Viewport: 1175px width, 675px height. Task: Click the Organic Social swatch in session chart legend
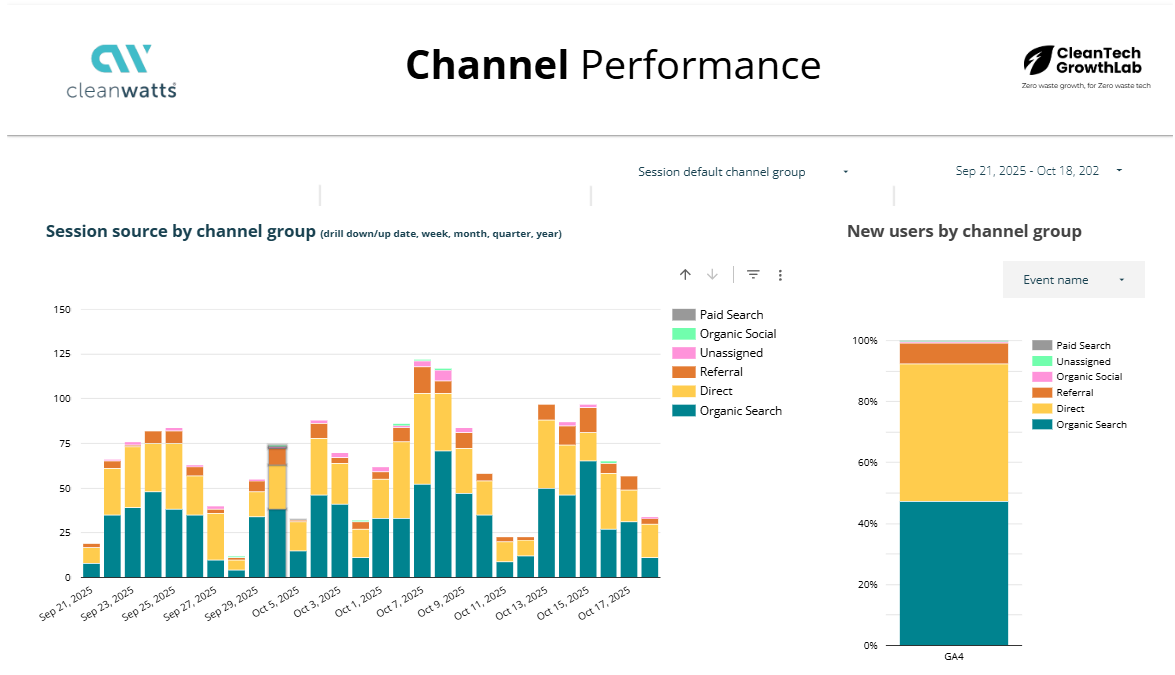683,334
